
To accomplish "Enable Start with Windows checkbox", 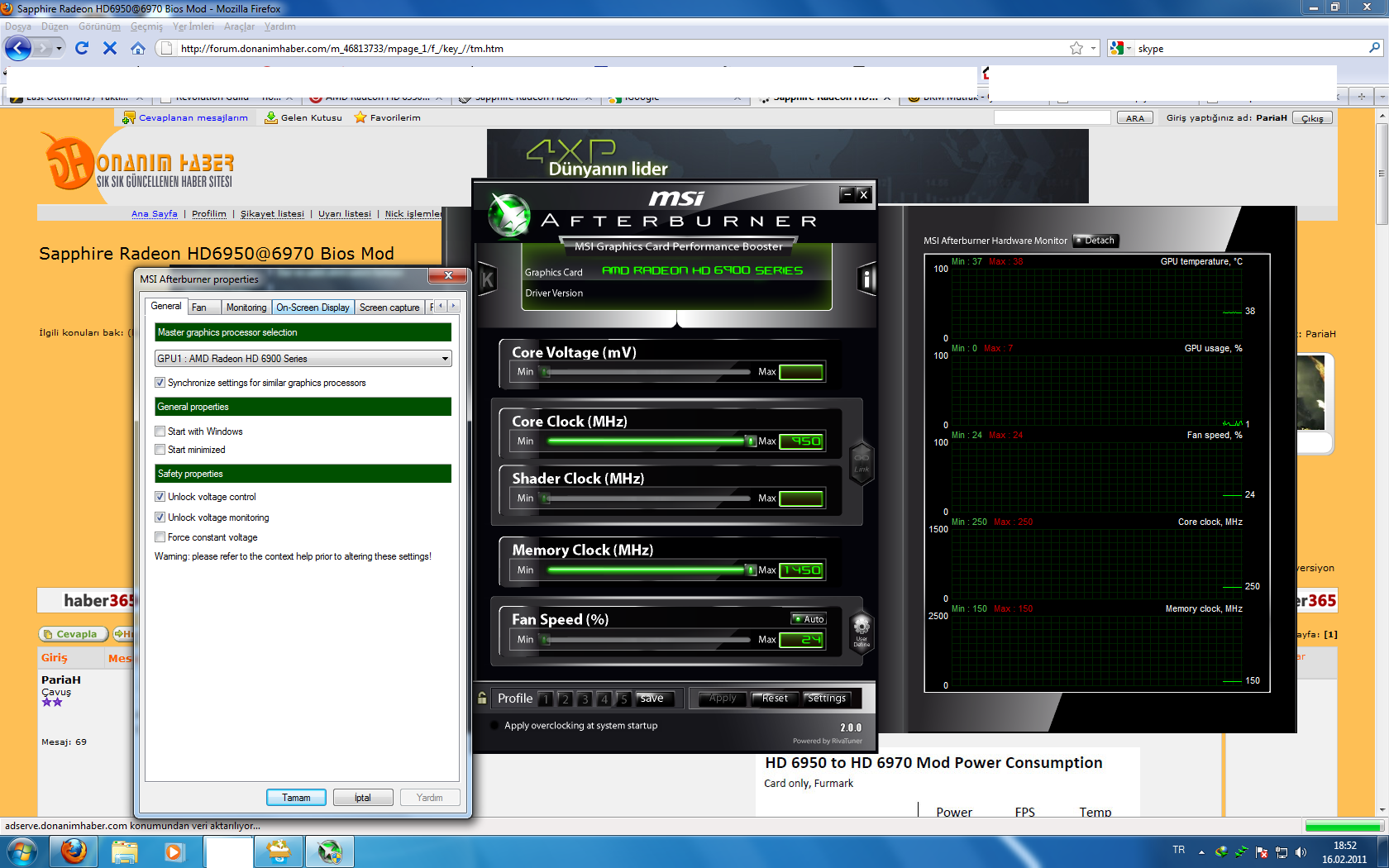I will coord(160,431).
